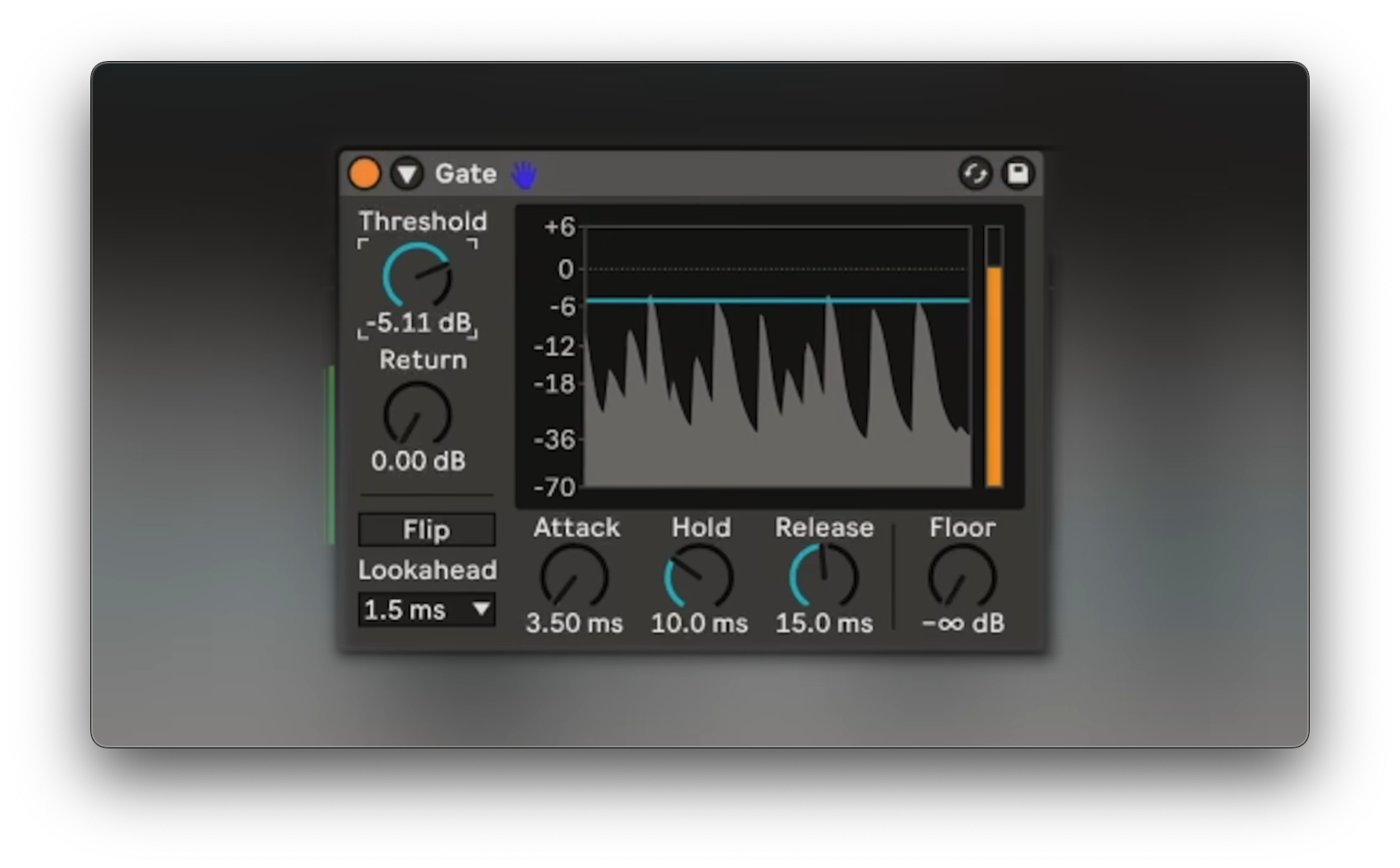Click the Threshold knob

(418, 276)
